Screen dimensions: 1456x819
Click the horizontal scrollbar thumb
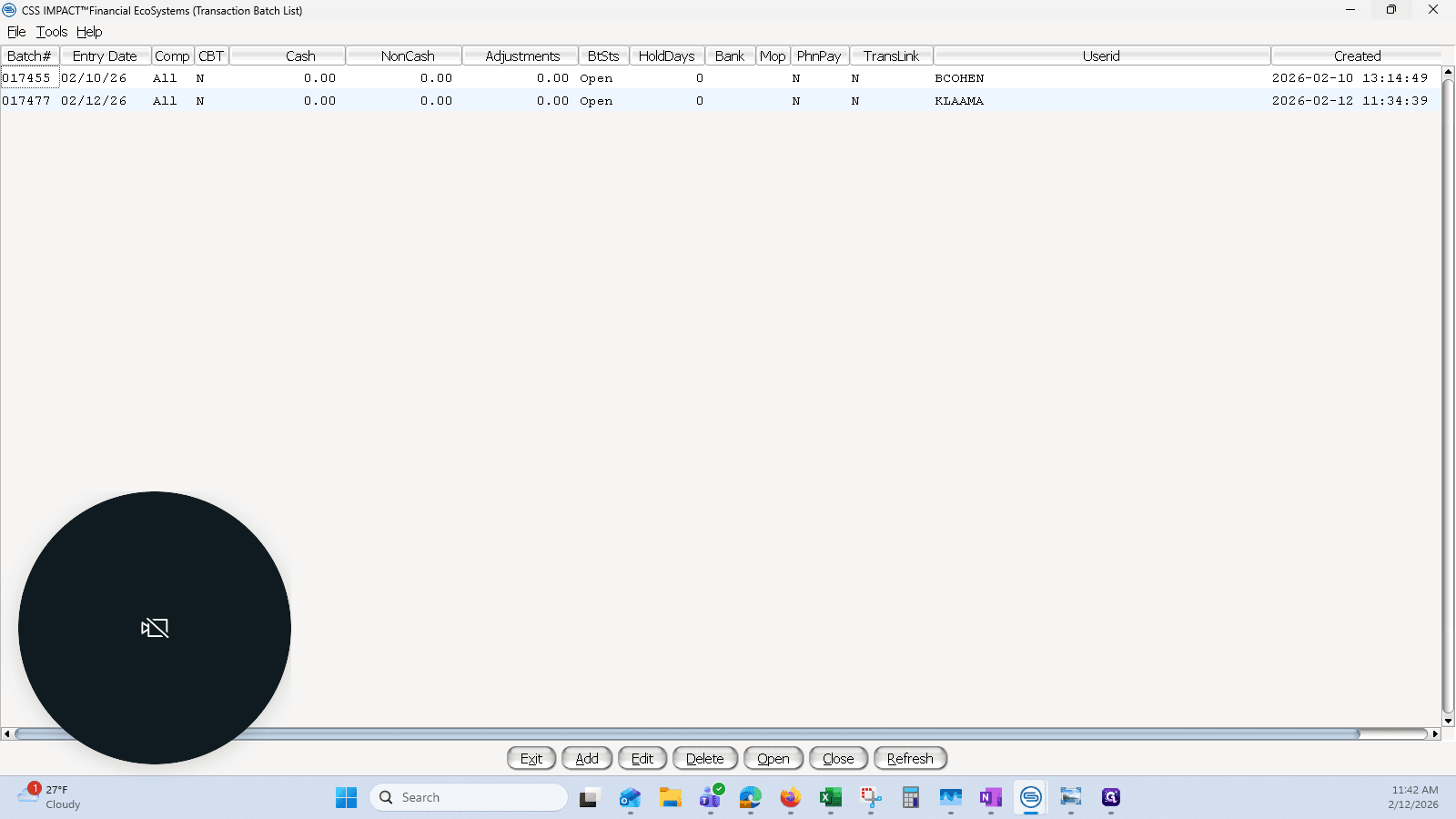point(687,733)
